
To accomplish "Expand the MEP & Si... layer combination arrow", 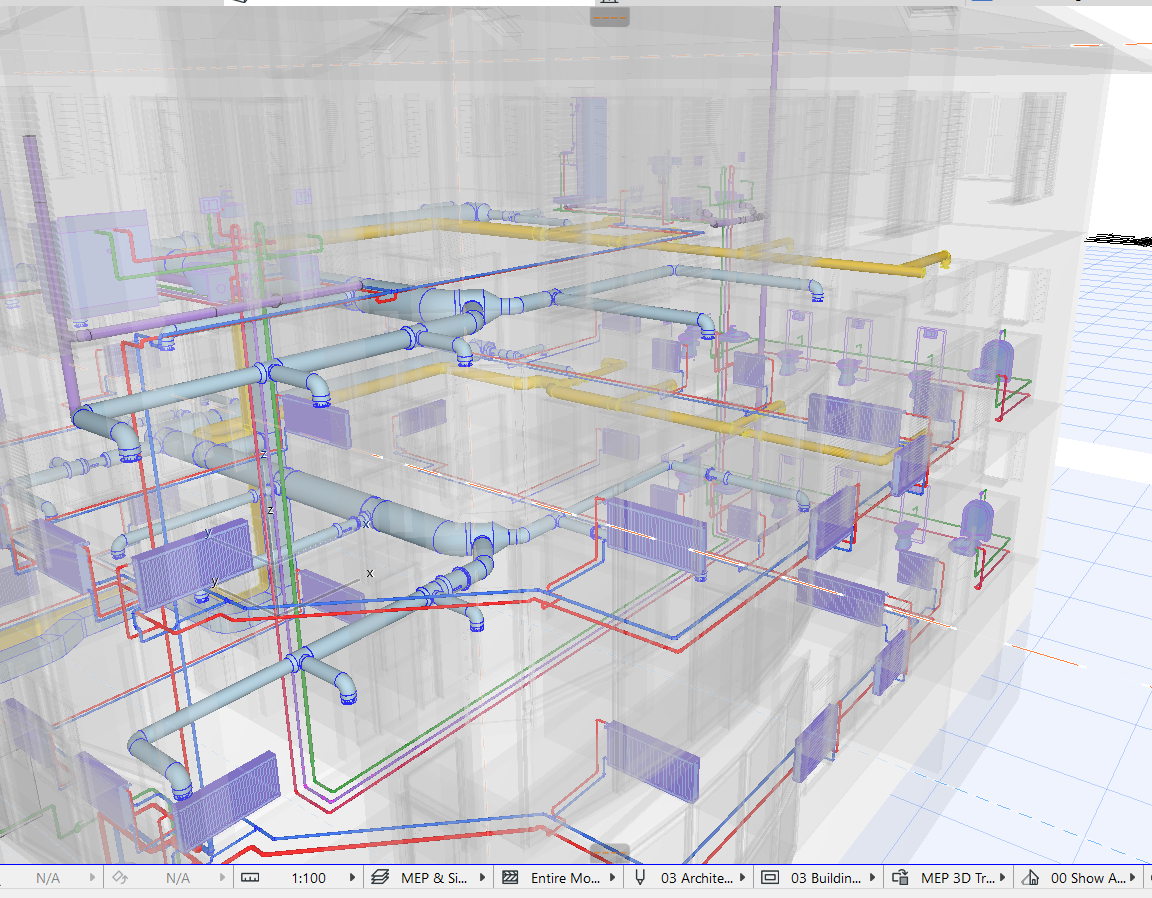I will (482, 877).
